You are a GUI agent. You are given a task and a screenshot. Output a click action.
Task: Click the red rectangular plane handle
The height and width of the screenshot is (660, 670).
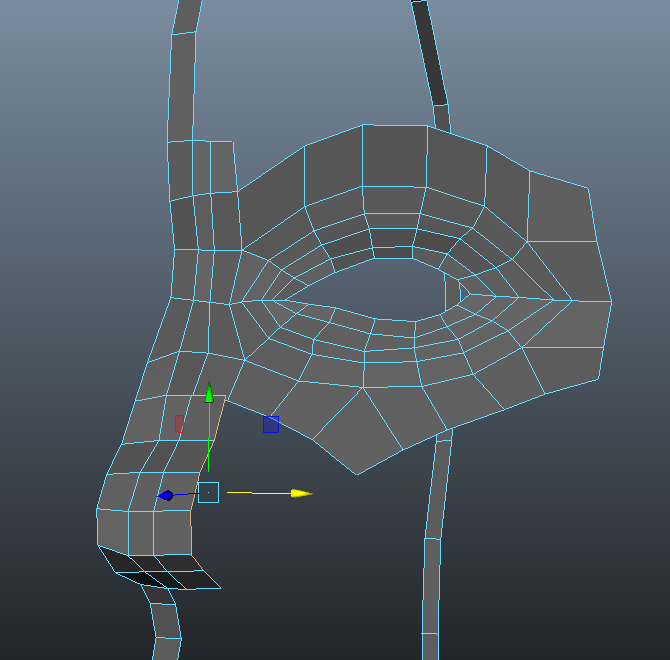179,424
